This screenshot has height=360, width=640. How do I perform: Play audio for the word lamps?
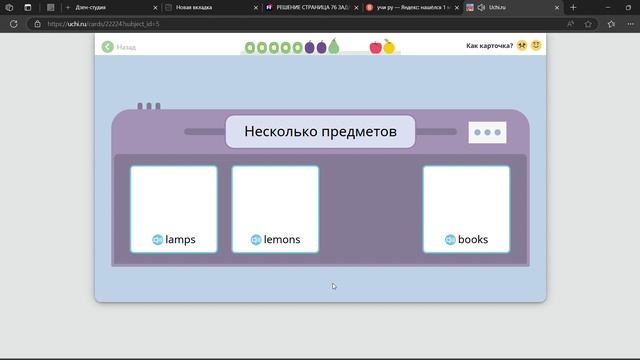[158, 240]
